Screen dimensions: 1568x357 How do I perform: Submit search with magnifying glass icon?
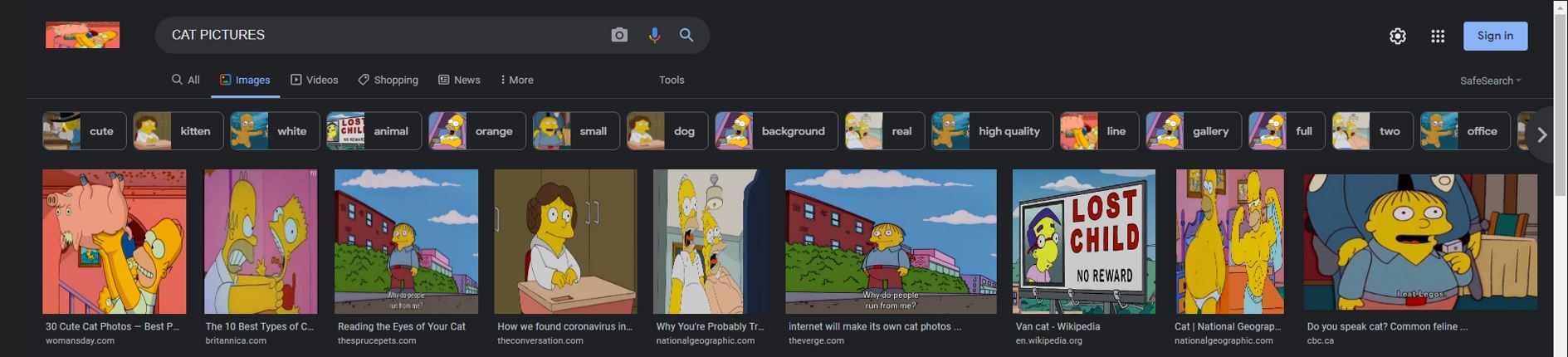(x=686, y=35)
